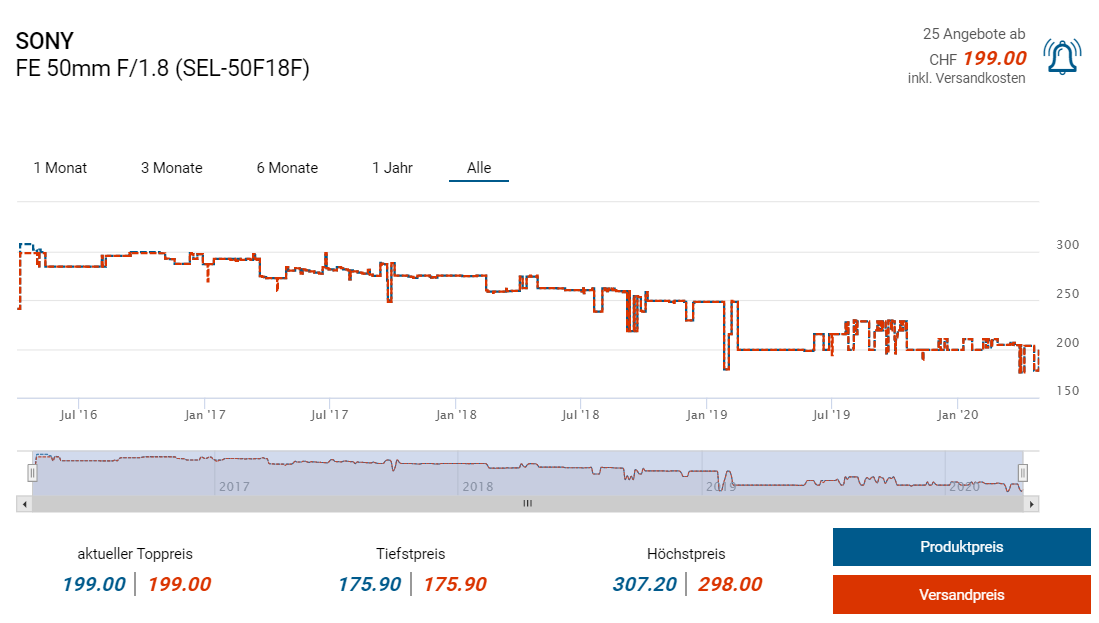Choose the 1 Jahr time range
This screenshot has width=1099, height=623.
tap(392, 168)
